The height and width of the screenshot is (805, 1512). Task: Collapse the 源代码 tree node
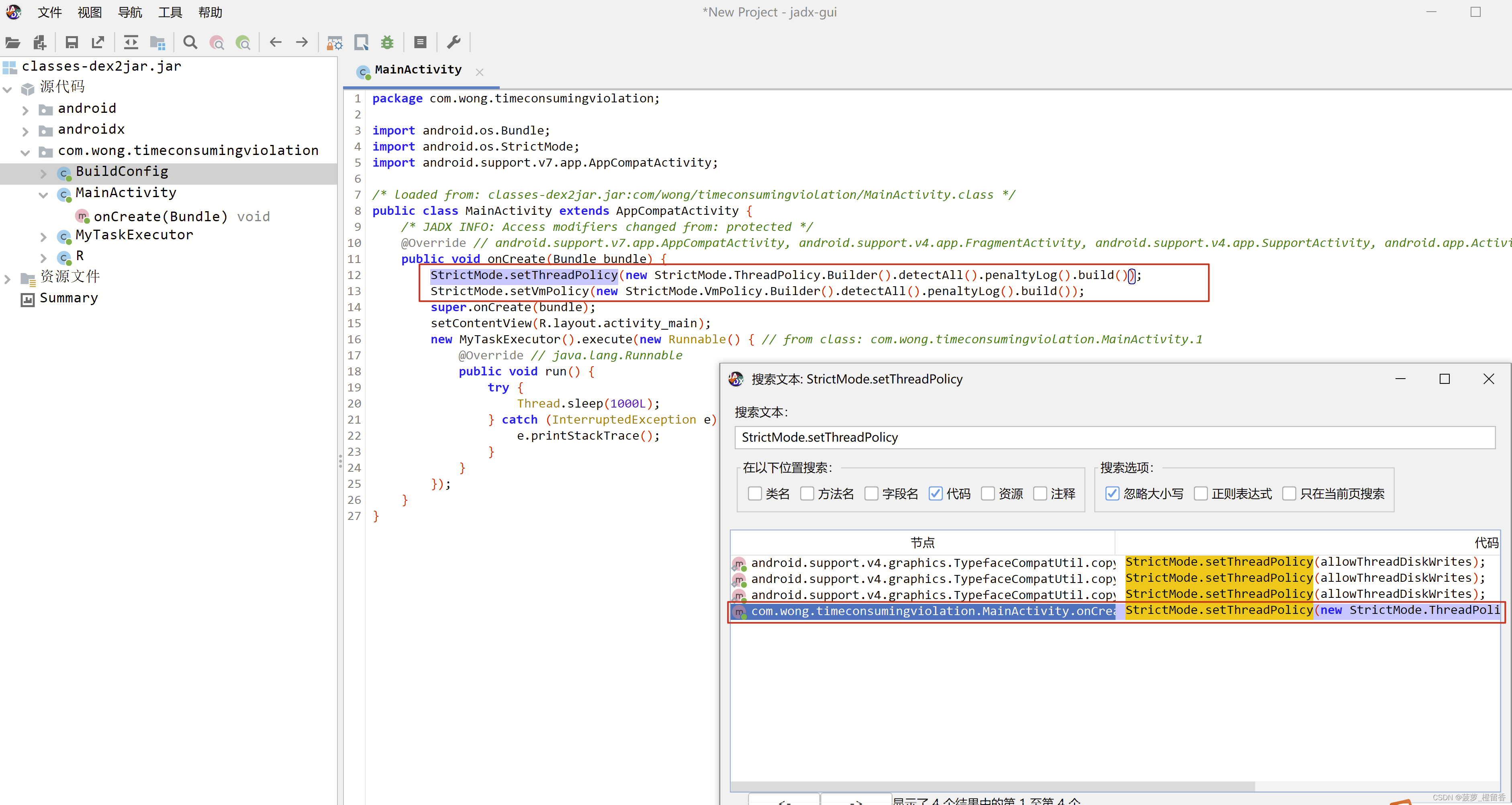point(8,89)
